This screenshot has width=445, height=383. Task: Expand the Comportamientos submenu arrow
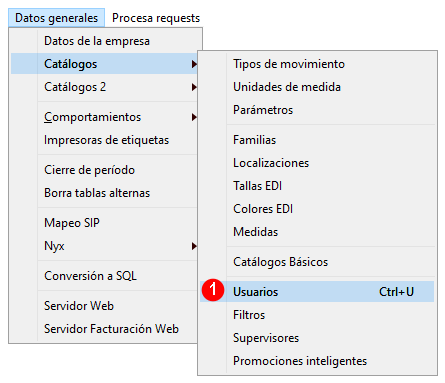click(194, 117)
